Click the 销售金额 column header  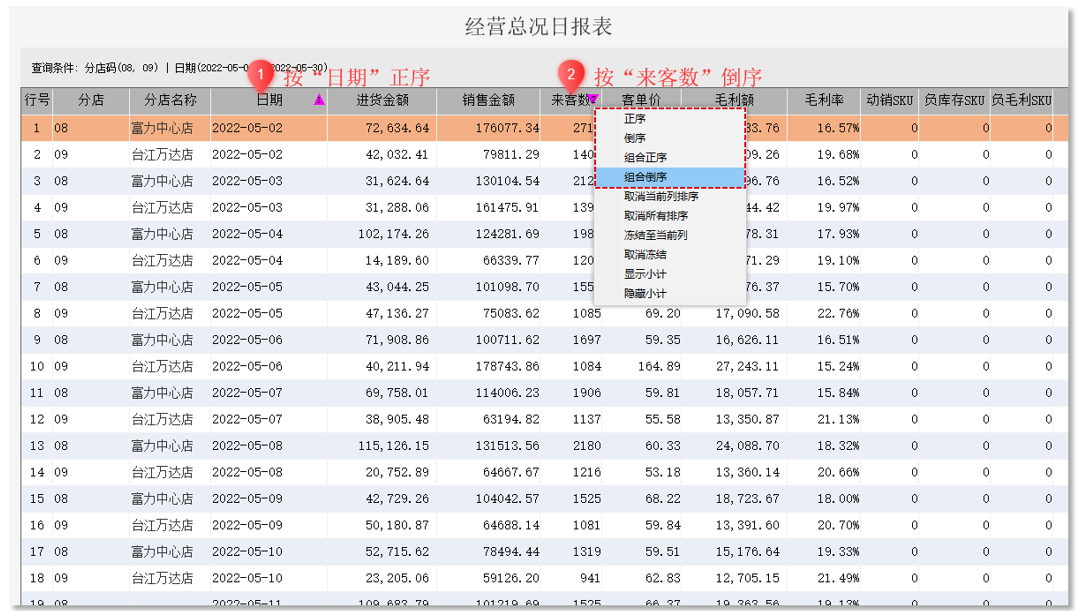tap(488, 100)
